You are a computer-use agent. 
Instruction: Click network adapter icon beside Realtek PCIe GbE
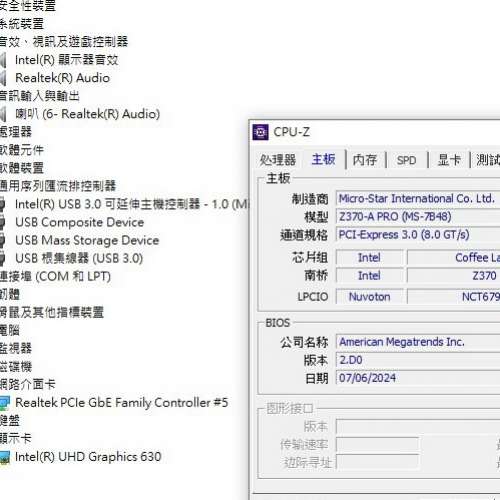(5, 403)
